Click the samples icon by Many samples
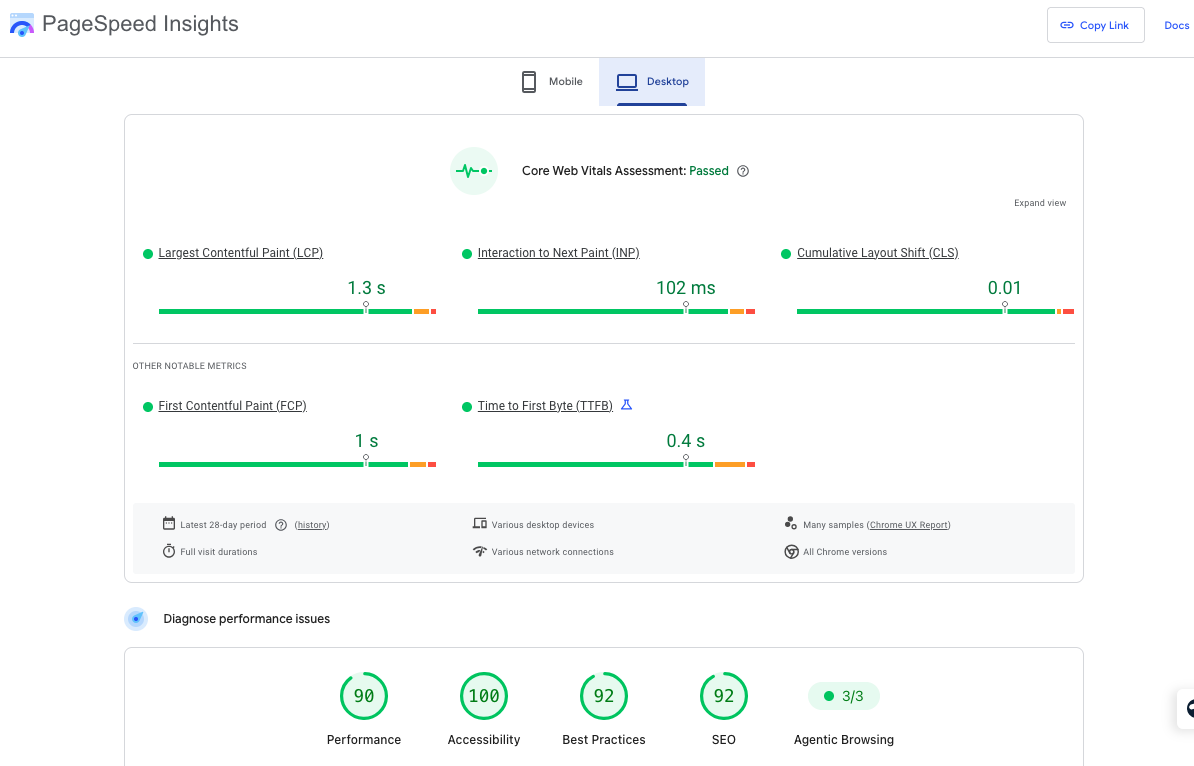This screenshot has height=766, width=1194. click(790, 523)
